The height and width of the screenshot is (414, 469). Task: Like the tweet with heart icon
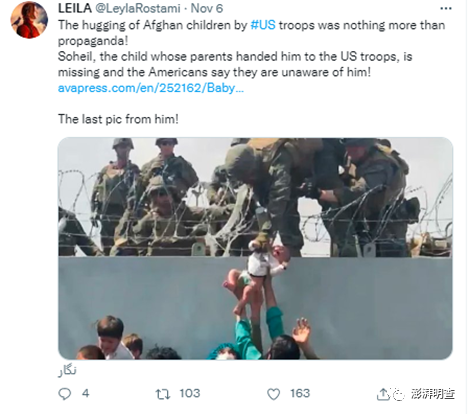[x=274, y=394]
